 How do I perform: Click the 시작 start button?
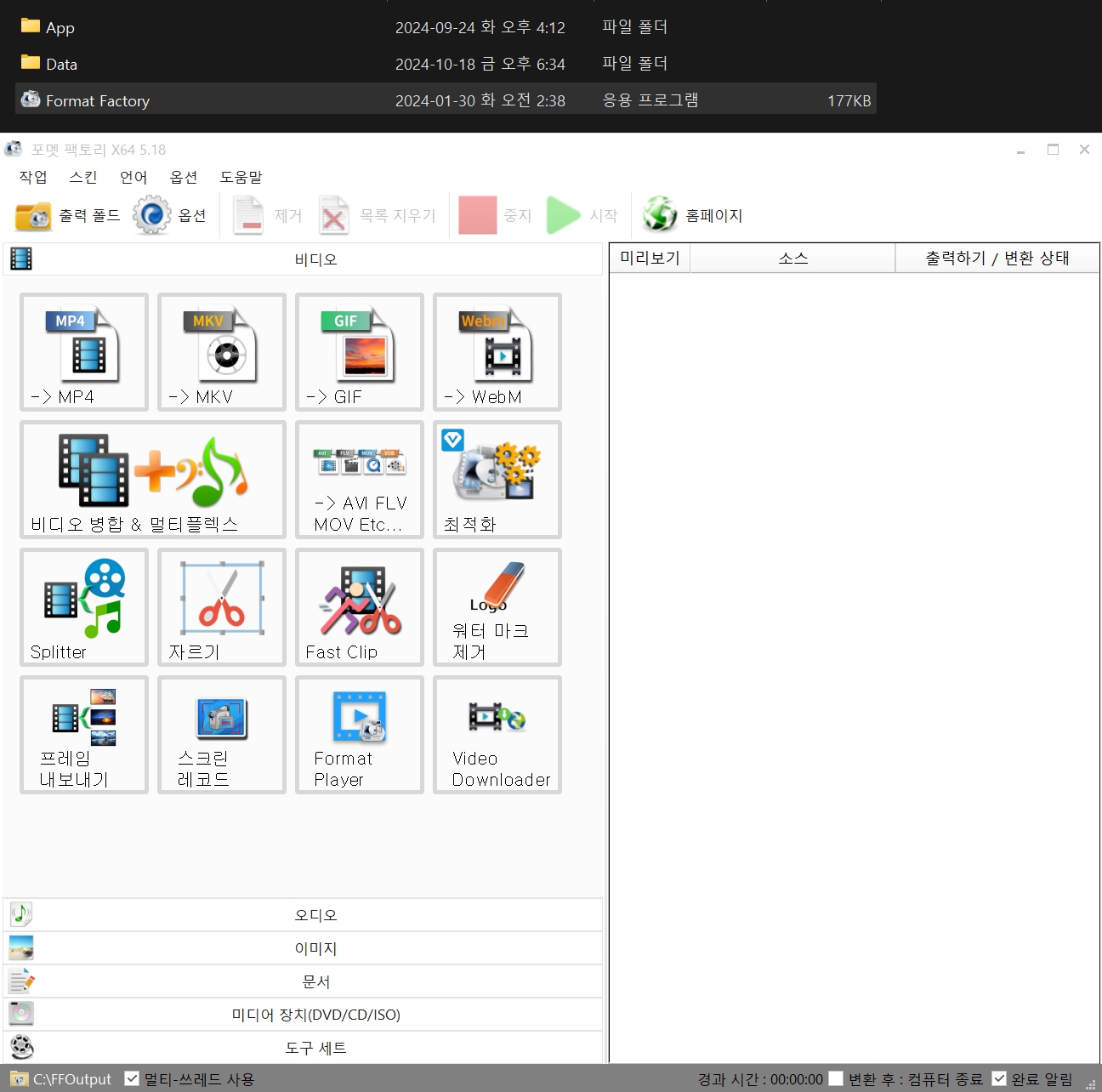coord(582,216)
